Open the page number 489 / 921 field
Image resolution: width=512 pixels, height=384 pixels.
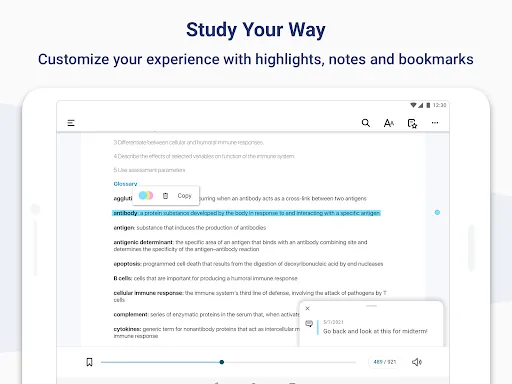click(385, 362)
